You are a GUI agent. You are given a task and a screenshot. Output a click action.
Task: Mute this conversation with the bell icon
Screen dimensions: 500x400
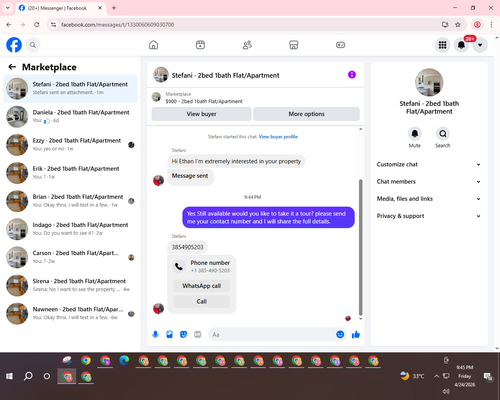pos(415,134)
